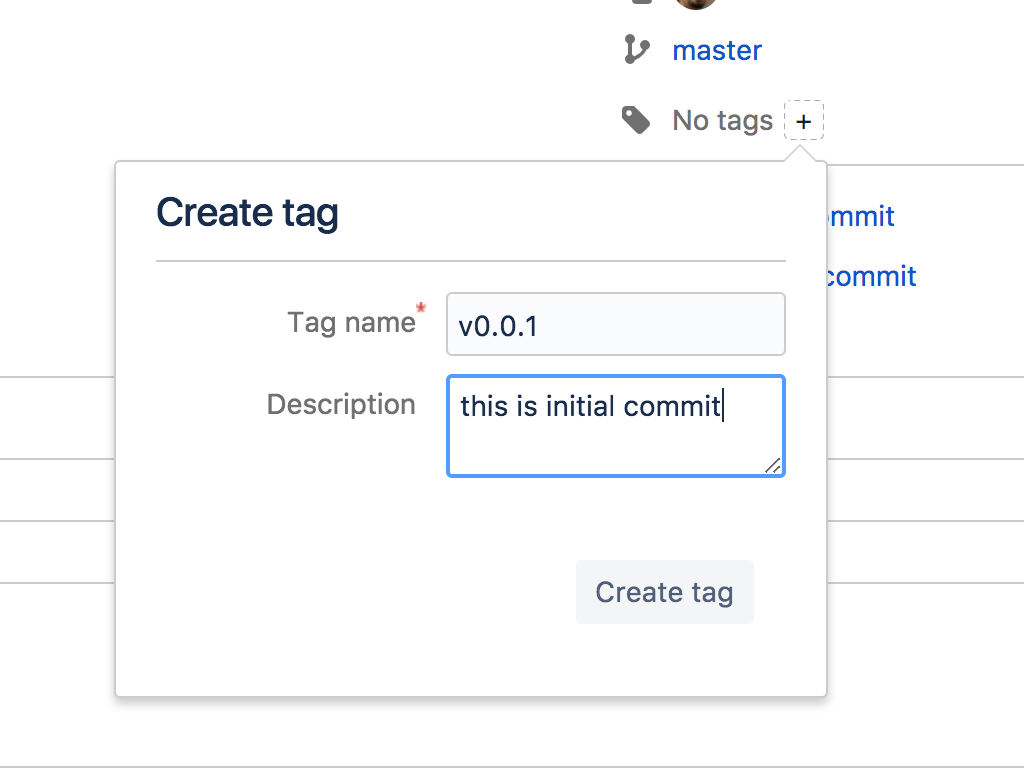Click the plus icon to add a tag
Screen dimensions: 1024x768
[x=803, y=121]
